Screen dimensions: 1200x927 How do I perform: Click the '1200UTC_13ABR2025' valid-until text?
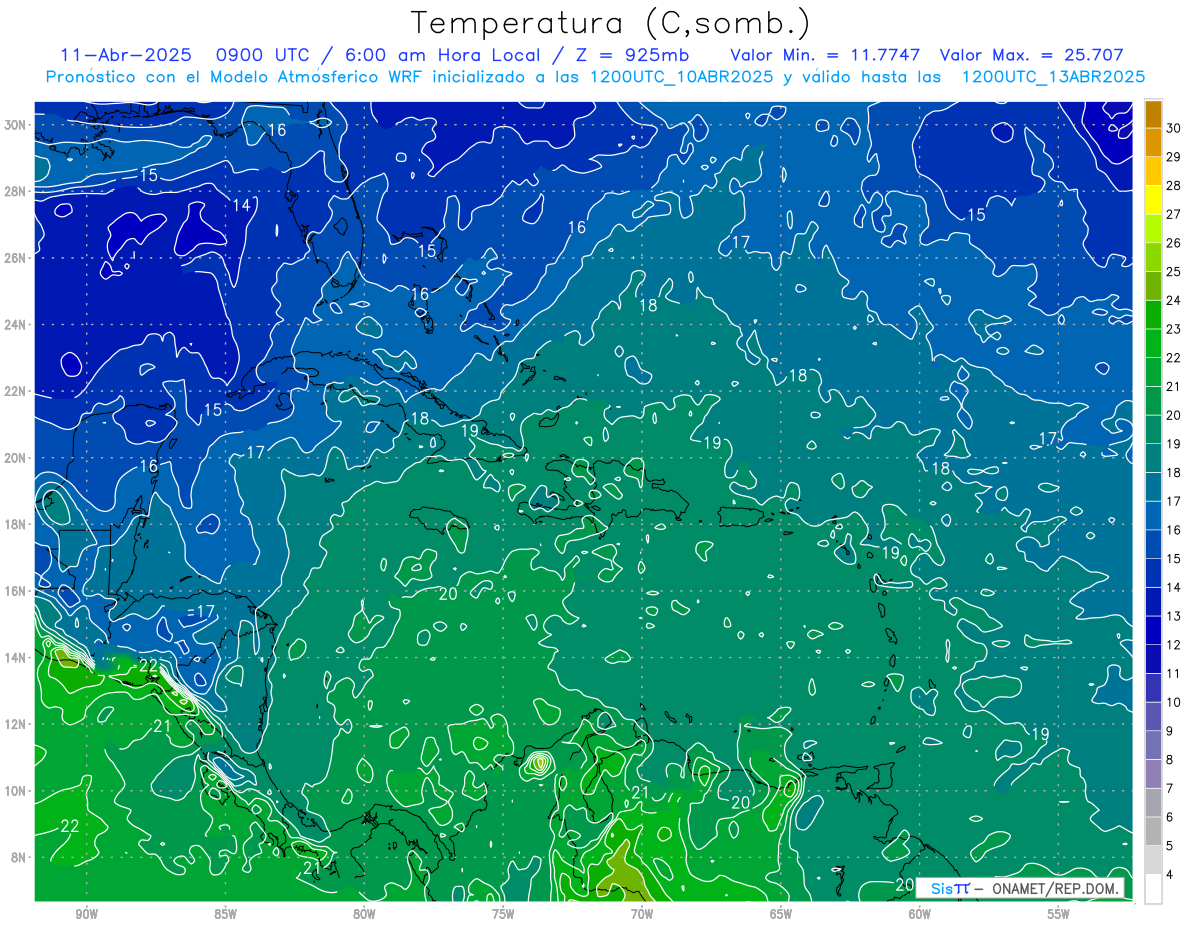tap(1053, 77)
